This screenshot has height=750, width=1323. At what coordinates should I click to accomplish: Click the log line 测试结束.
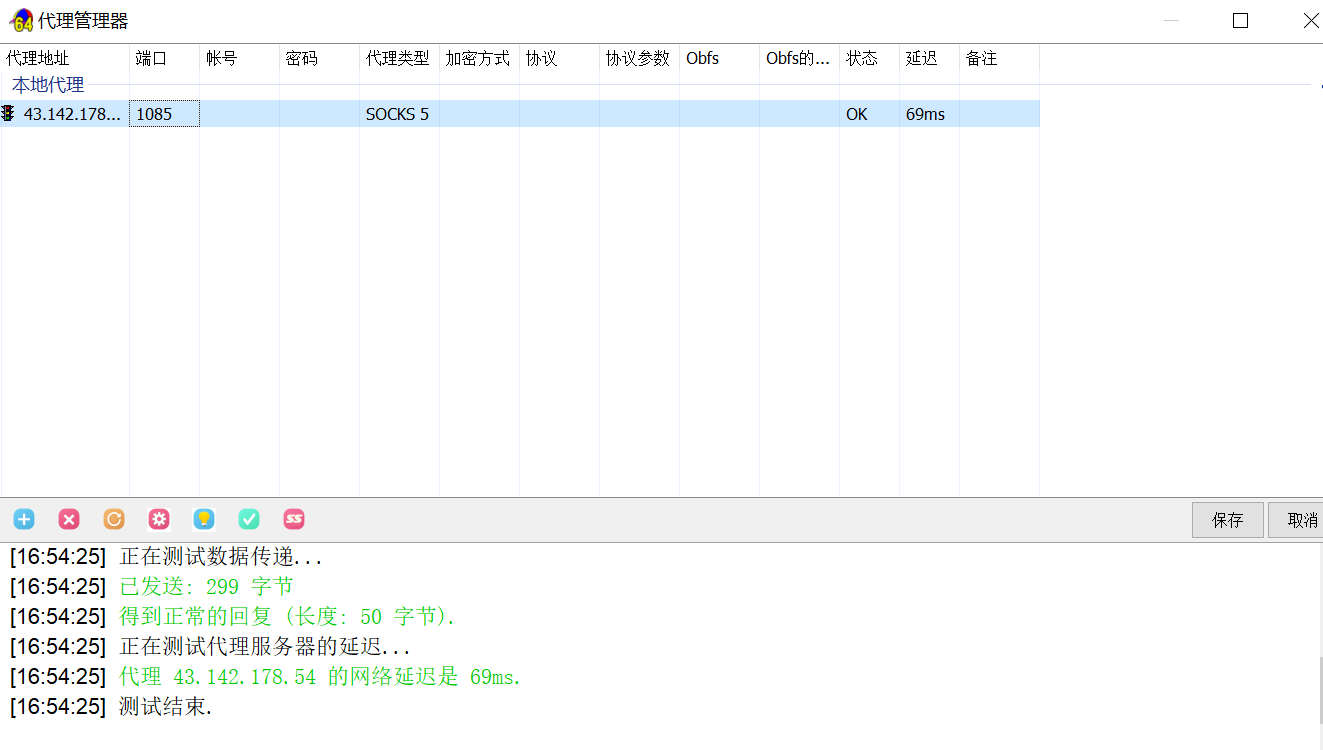(166, 707)
